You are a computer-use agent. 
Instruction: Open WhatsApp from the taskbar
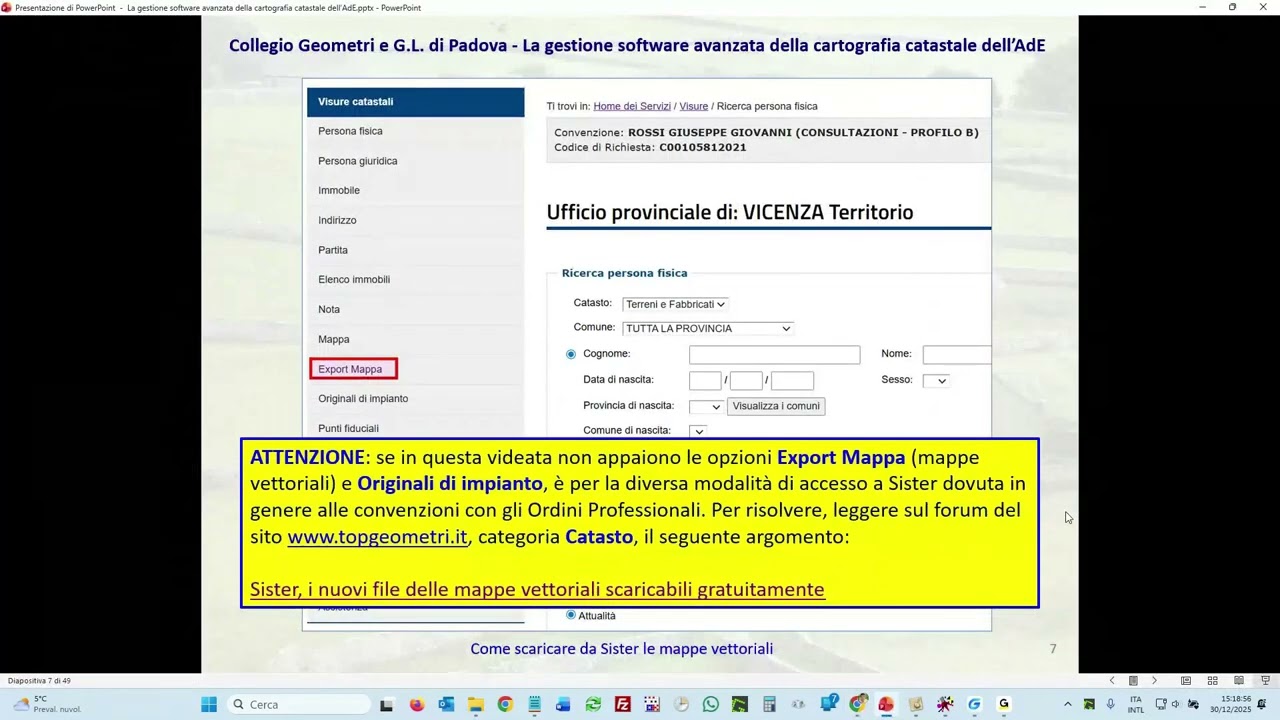click(x=711, y=704)
